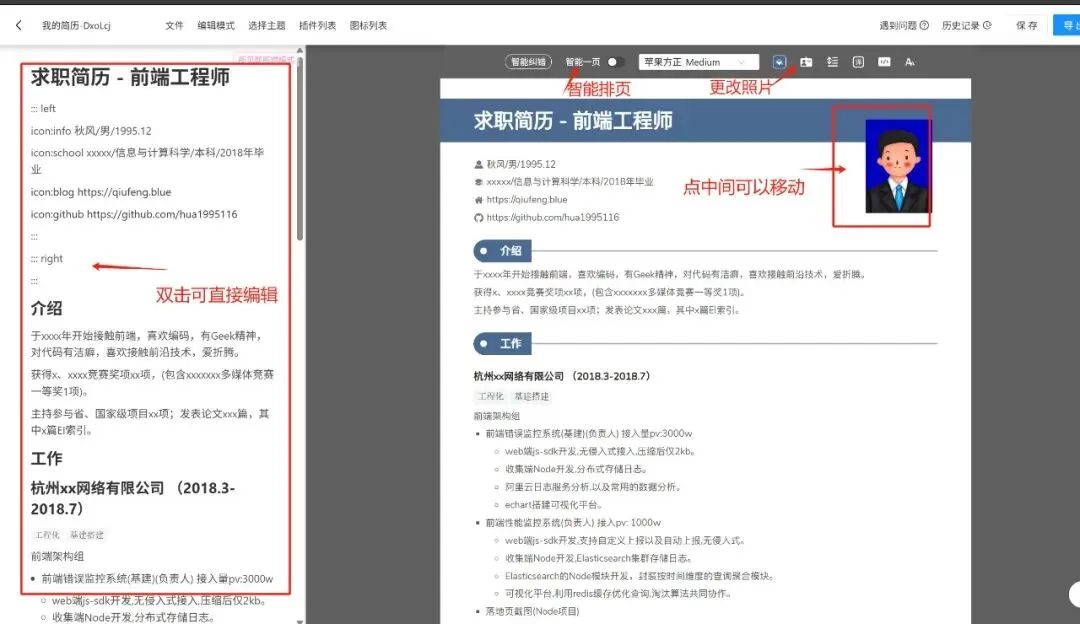Click the ::: left line in the editor
1080x624 pixels.
(43, 109)
